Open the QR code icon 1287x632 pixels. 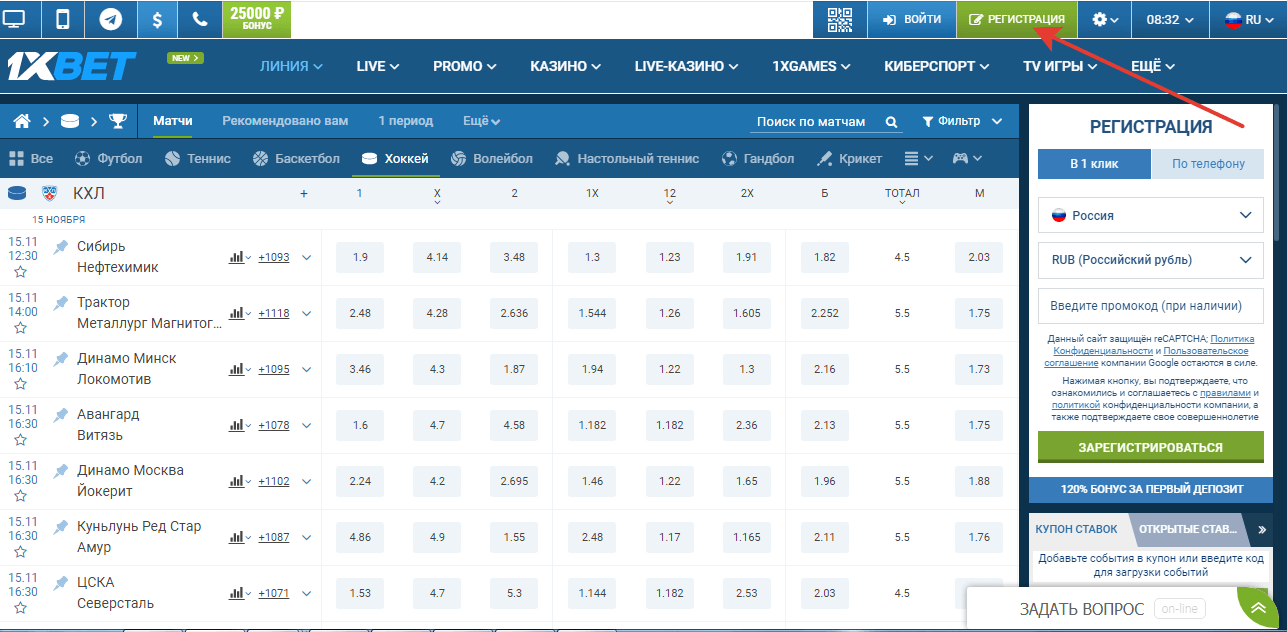point(840,19)
